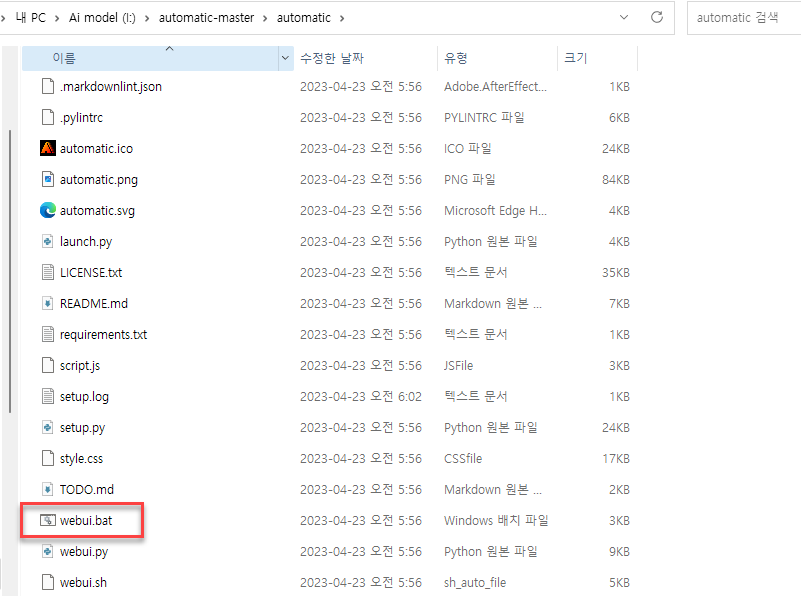The width and height of the screenshot is (801, 603).
Task: Select the file named launch.py
Action: [x=86, y=242]
